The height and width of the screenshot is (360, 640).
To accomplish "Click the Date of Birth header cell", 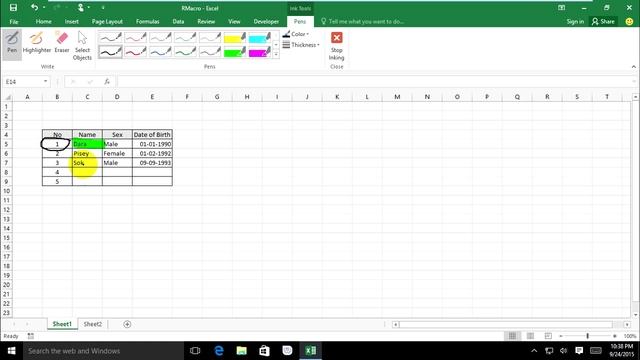I will coord(152,134).
